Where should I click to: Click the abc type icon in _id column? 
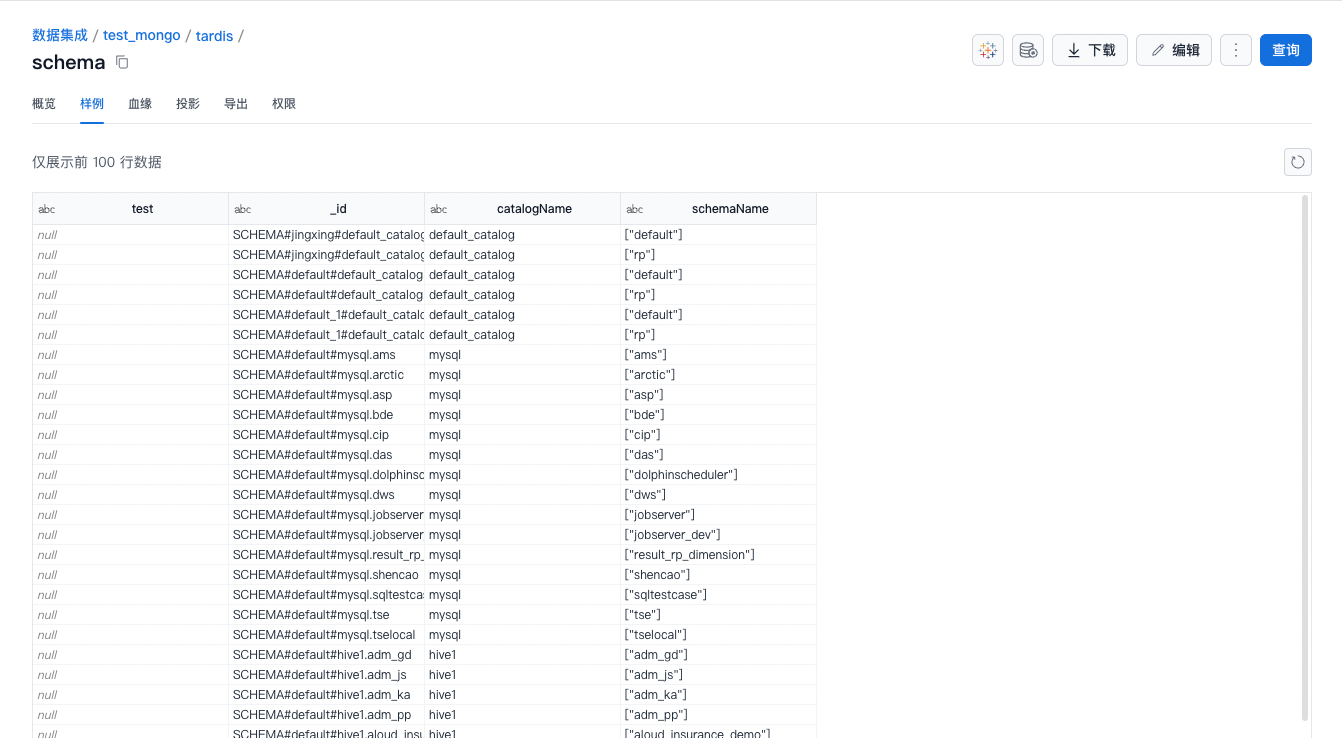coord(243,209)
